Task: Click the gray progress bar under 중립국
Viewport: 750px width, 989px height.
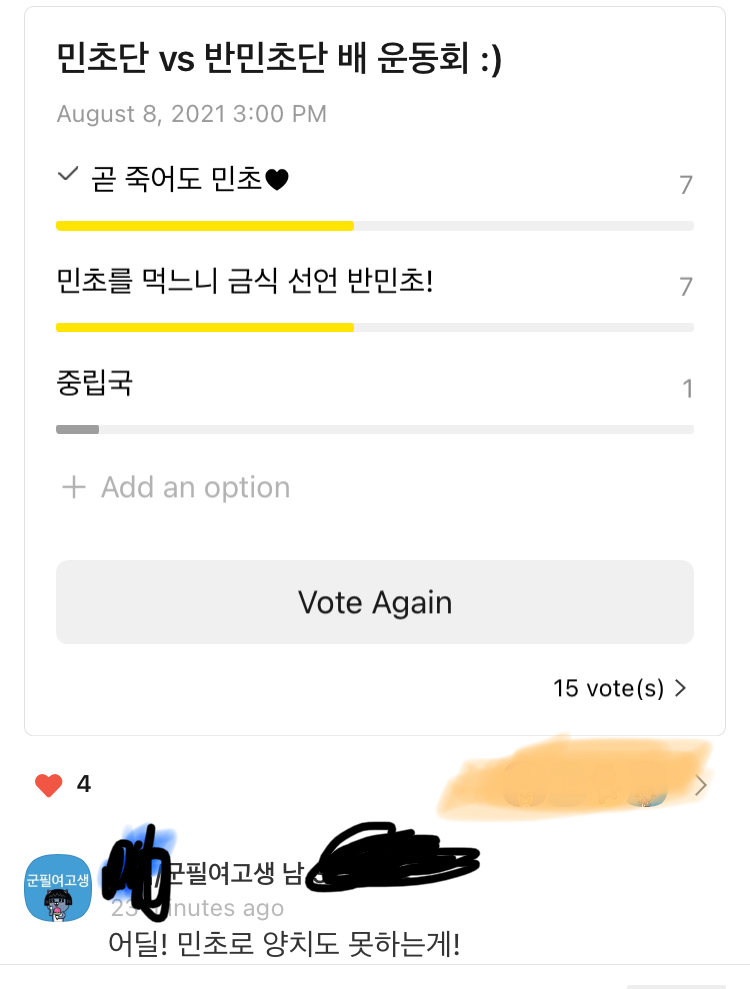Action: point(77,429)
